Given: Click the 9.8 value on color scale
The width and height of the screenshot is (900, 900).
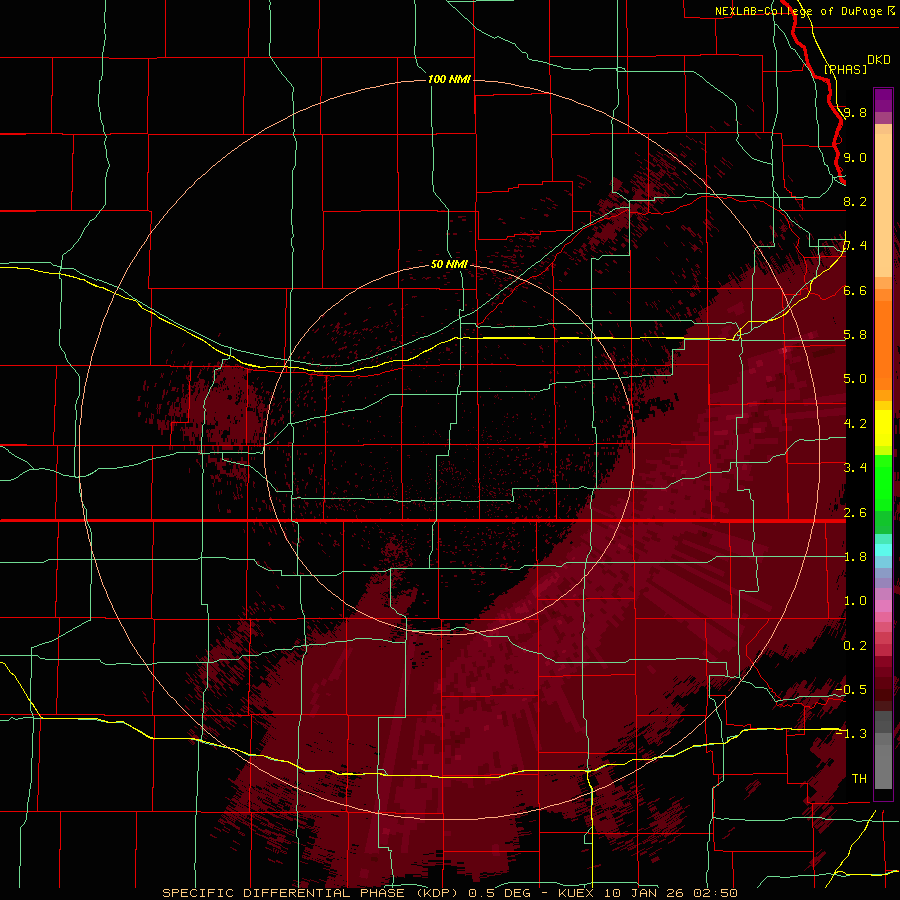Looking at the screenshot, I should point(855,112).
